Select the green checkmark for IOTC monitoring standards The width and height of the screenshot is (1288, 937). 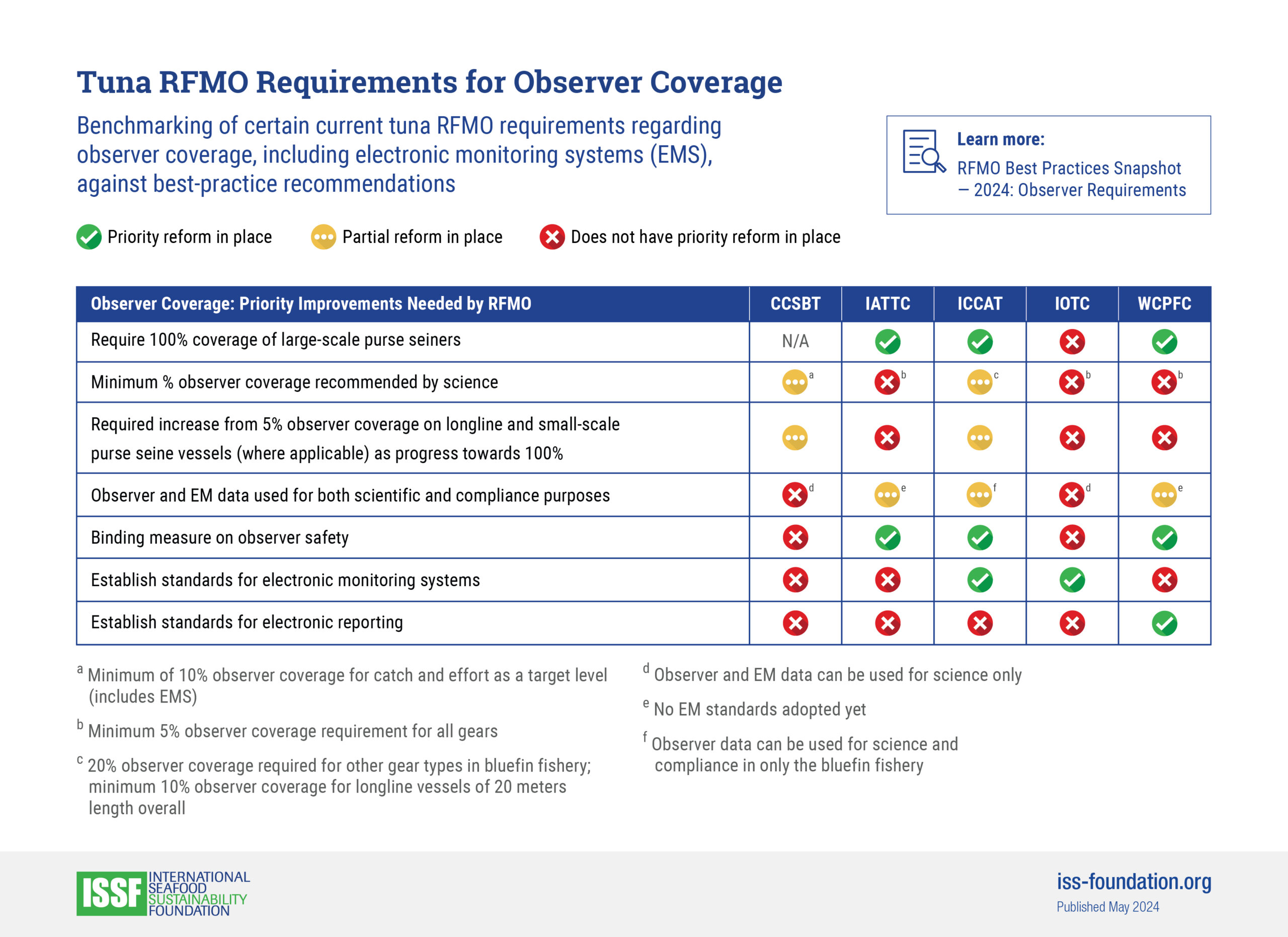tap(1072, 580)
